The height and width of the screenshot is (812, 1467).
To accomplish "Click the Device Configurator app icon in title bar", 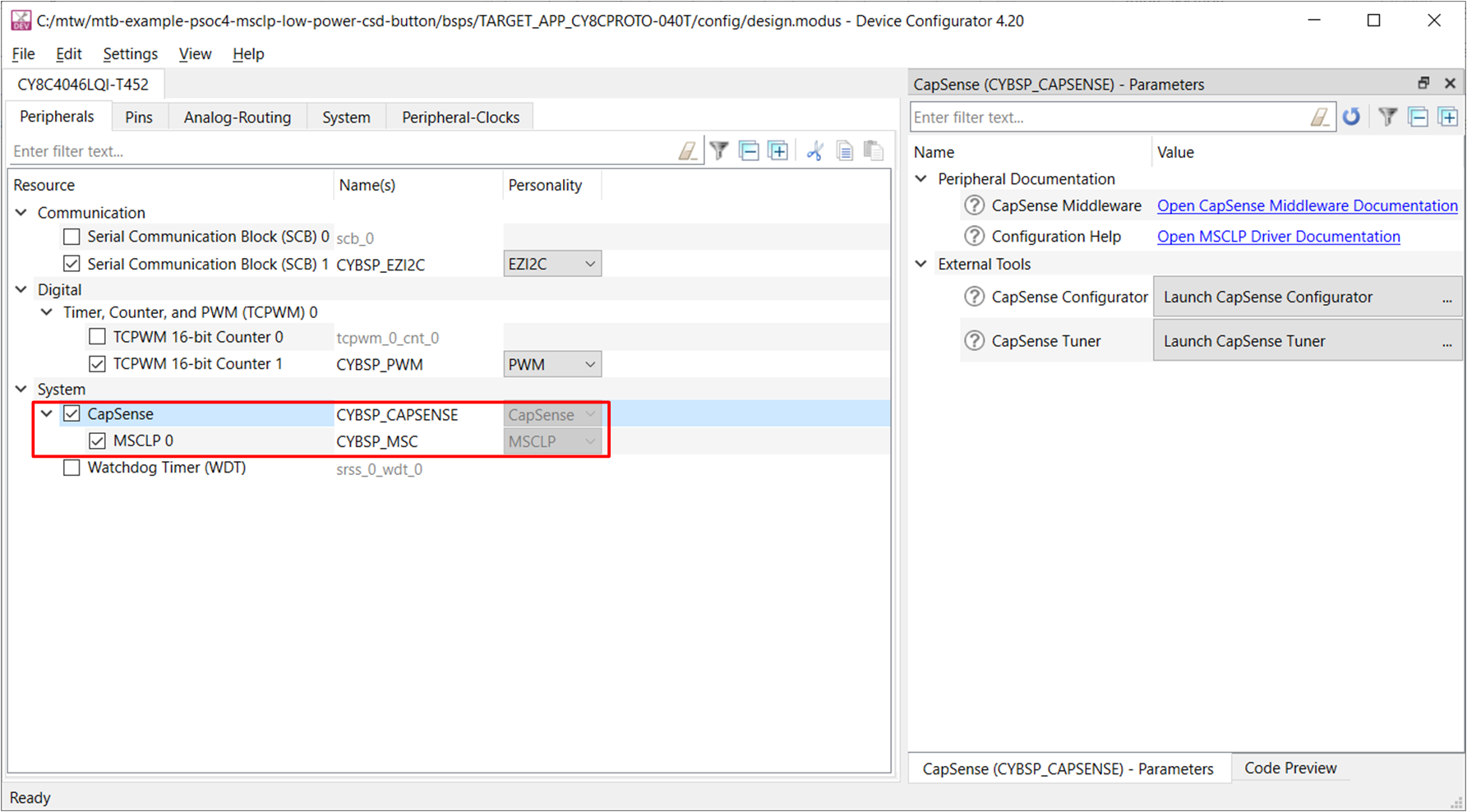I will pos(21,21).
